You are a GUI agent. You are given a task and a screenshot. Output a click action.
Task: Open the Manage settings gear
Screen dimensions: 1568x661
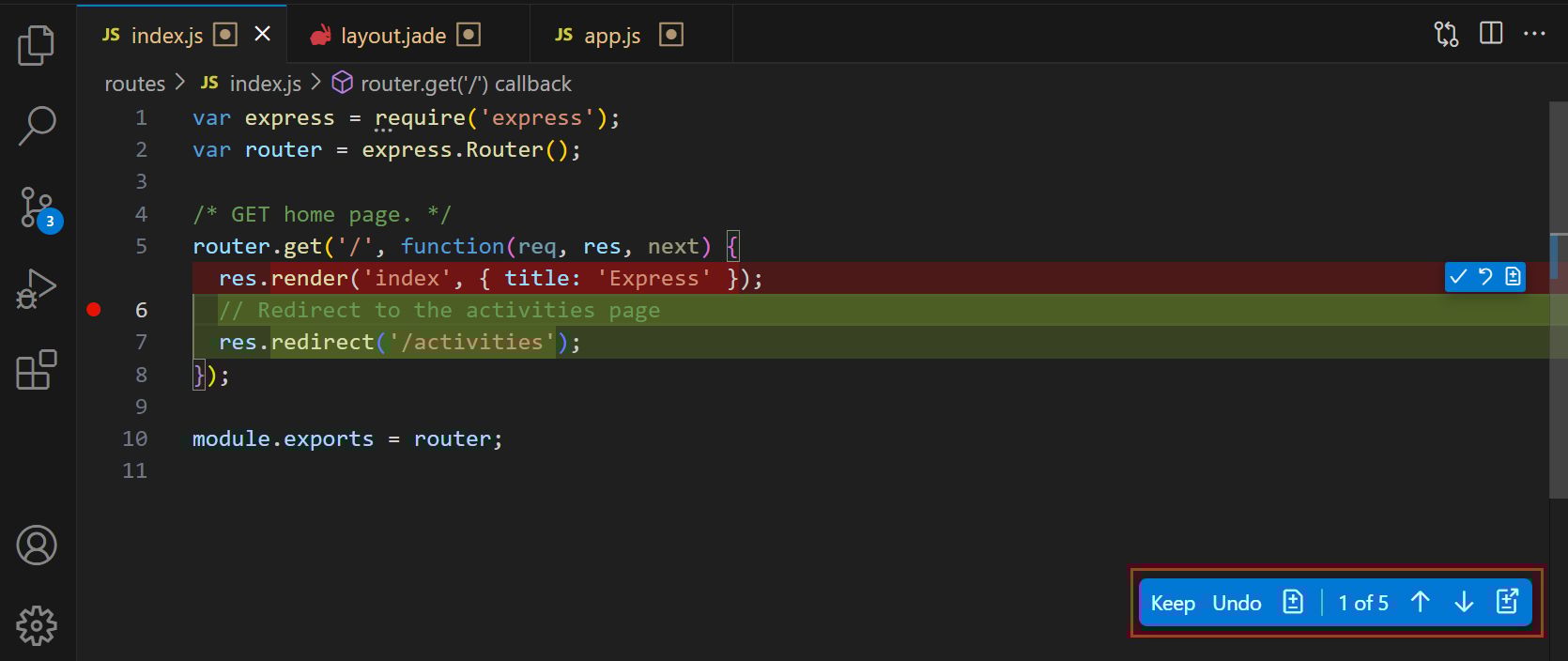(37, 624)
